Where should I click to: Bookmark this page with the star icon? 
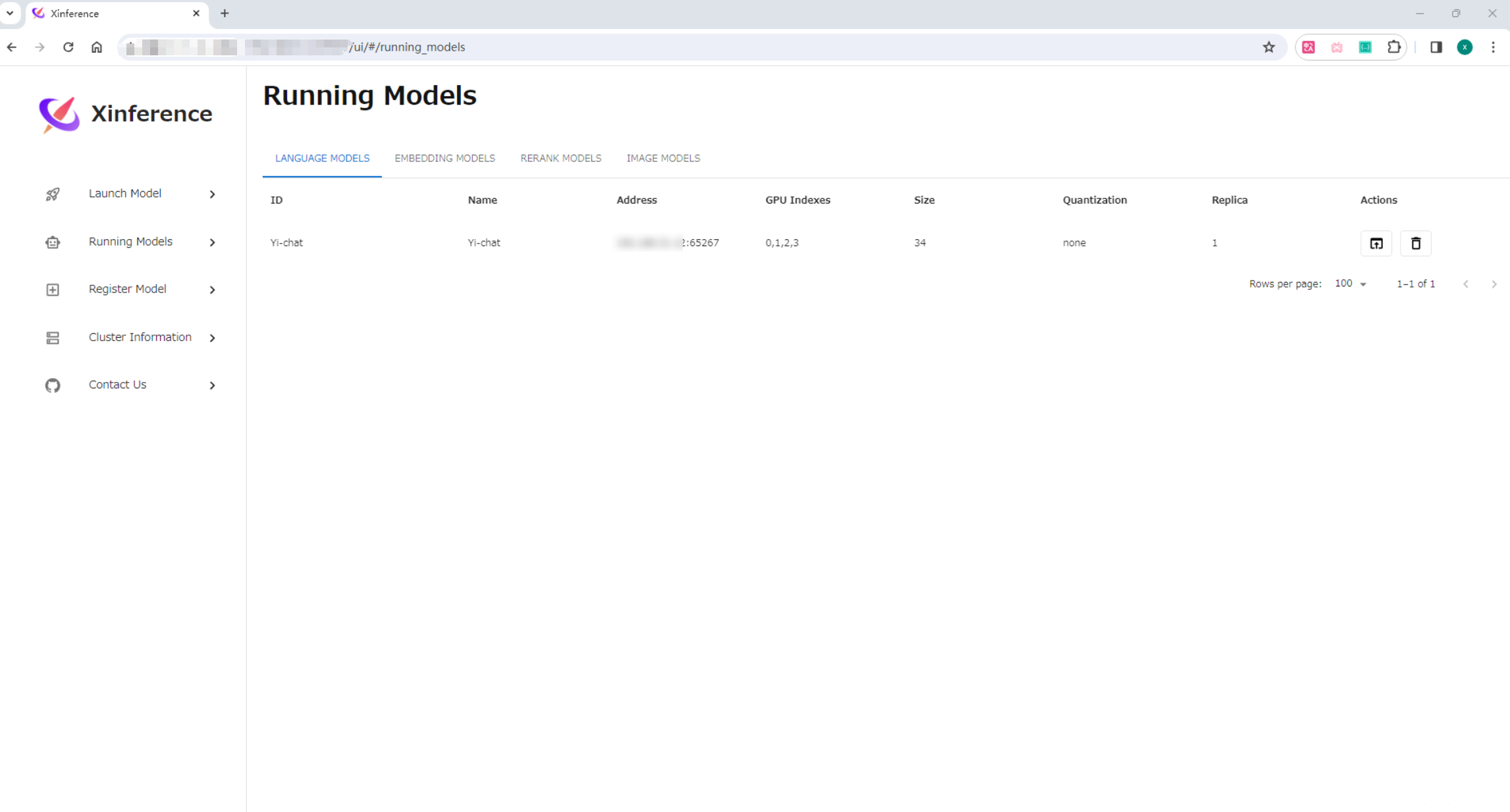(1268, 47)
